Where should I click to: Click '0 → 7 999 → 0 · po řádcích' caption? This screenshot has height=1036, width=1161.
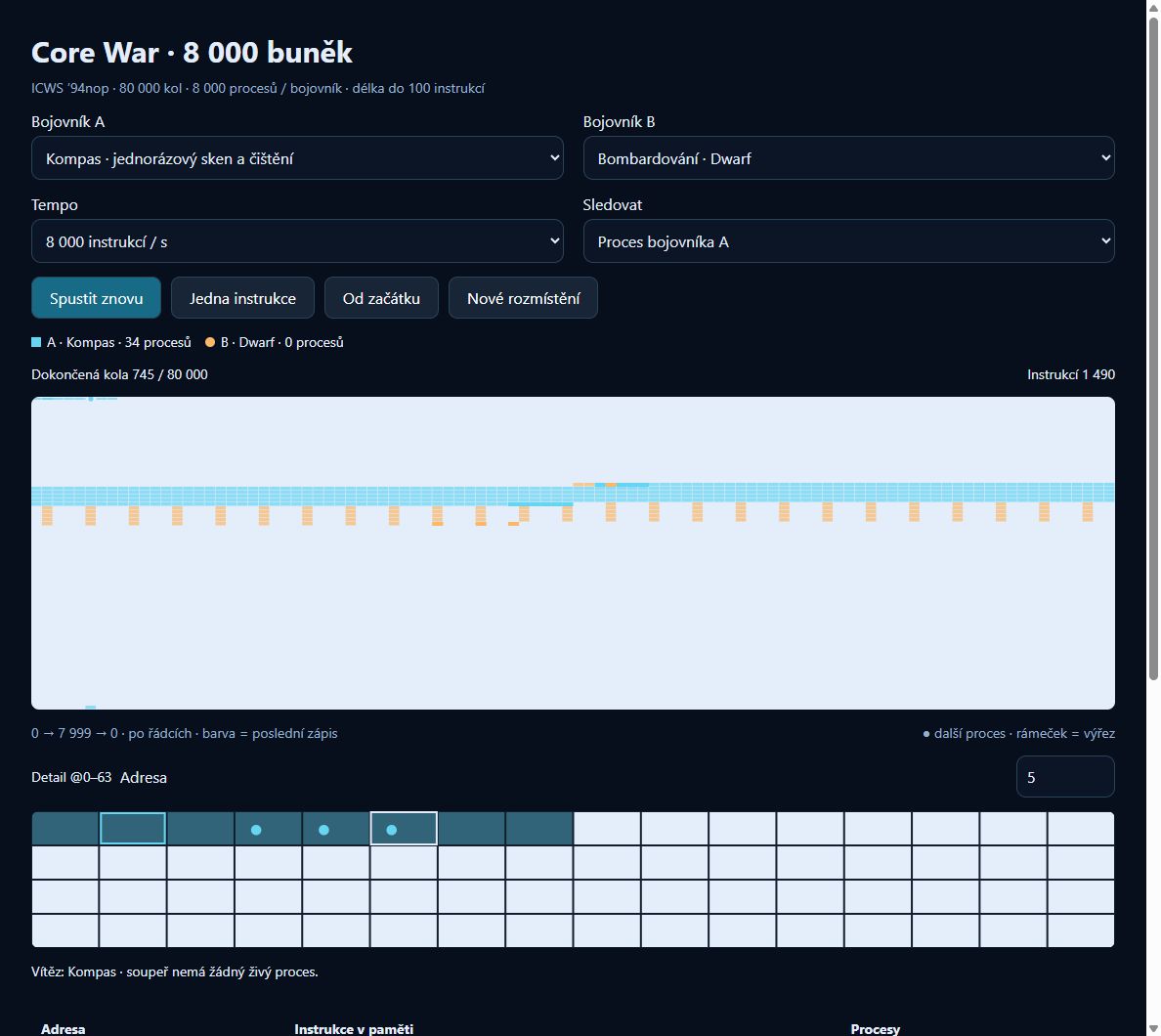[185, 733]
